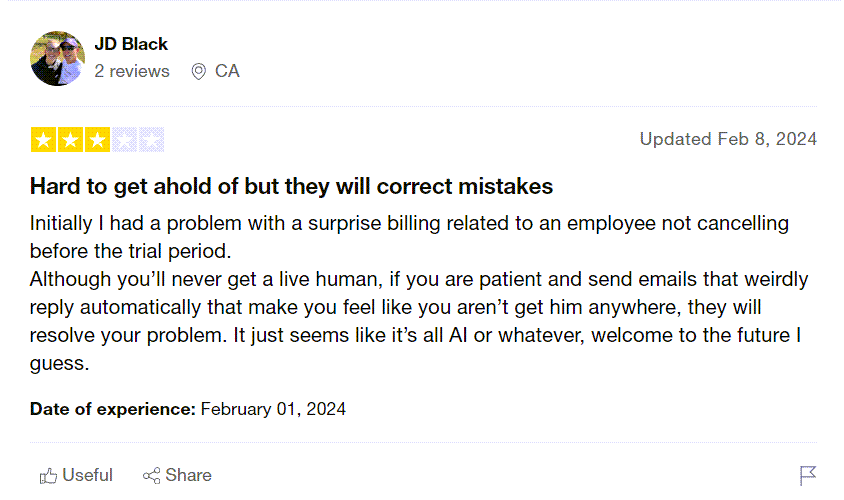Click the fifth greyed-out rating star
The width and height of the screenshot is (844, 500).
tap(151, 140)
